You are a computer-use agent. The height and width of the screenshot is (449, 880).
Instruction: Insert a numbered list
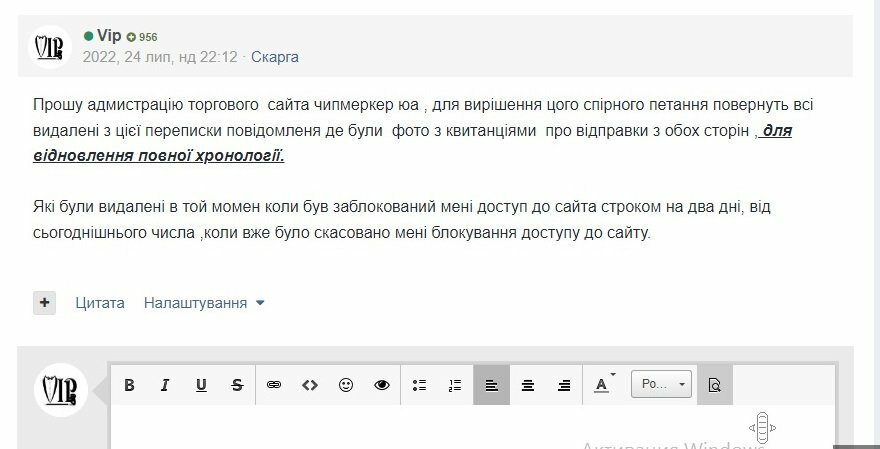(455, 385)
